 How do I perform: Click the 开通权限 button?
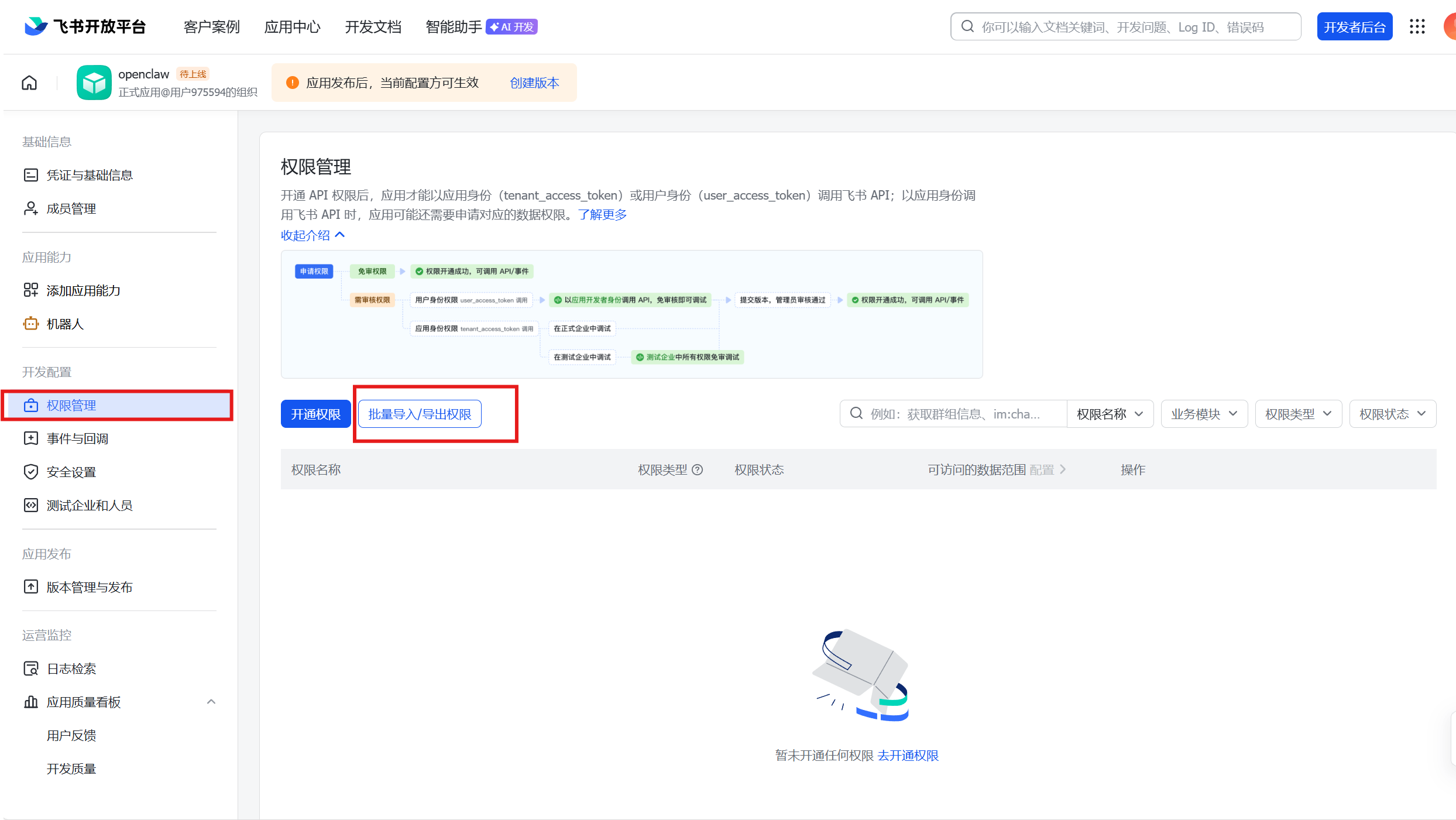pos(315,414)
